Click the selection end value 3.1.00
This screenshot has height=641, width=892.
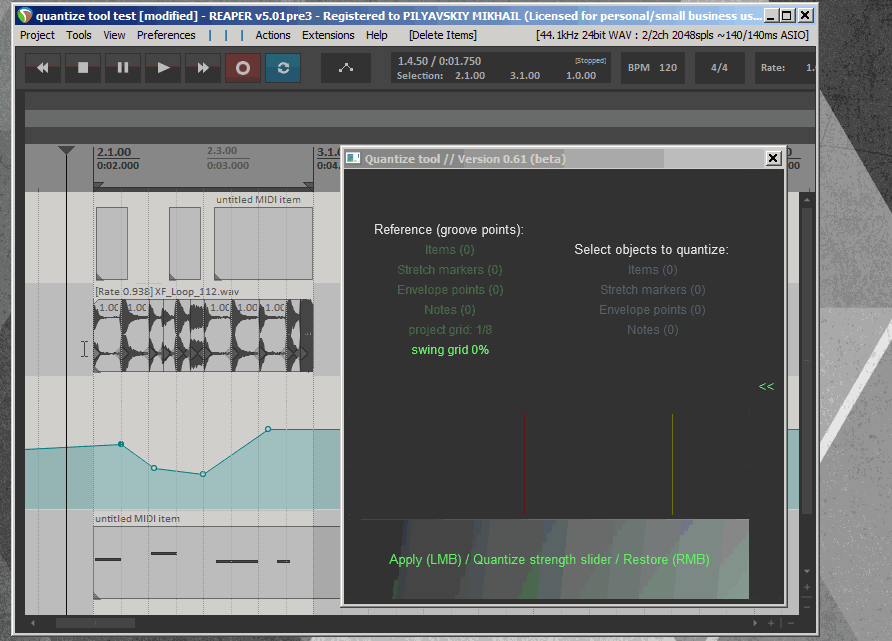[x=525, y=76]
